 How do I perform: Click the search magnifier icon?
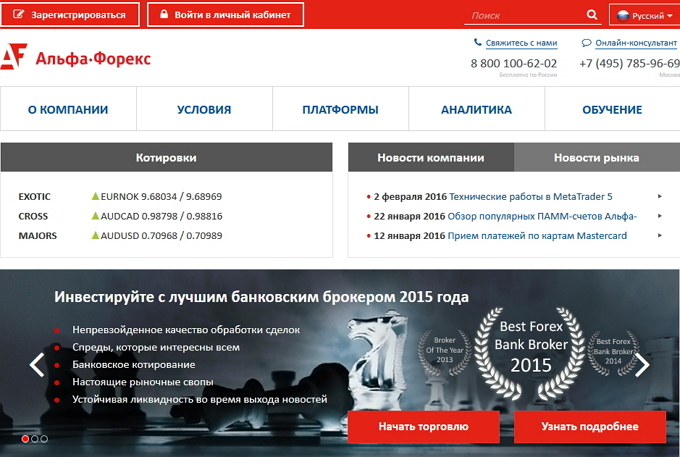pos(592,15)
